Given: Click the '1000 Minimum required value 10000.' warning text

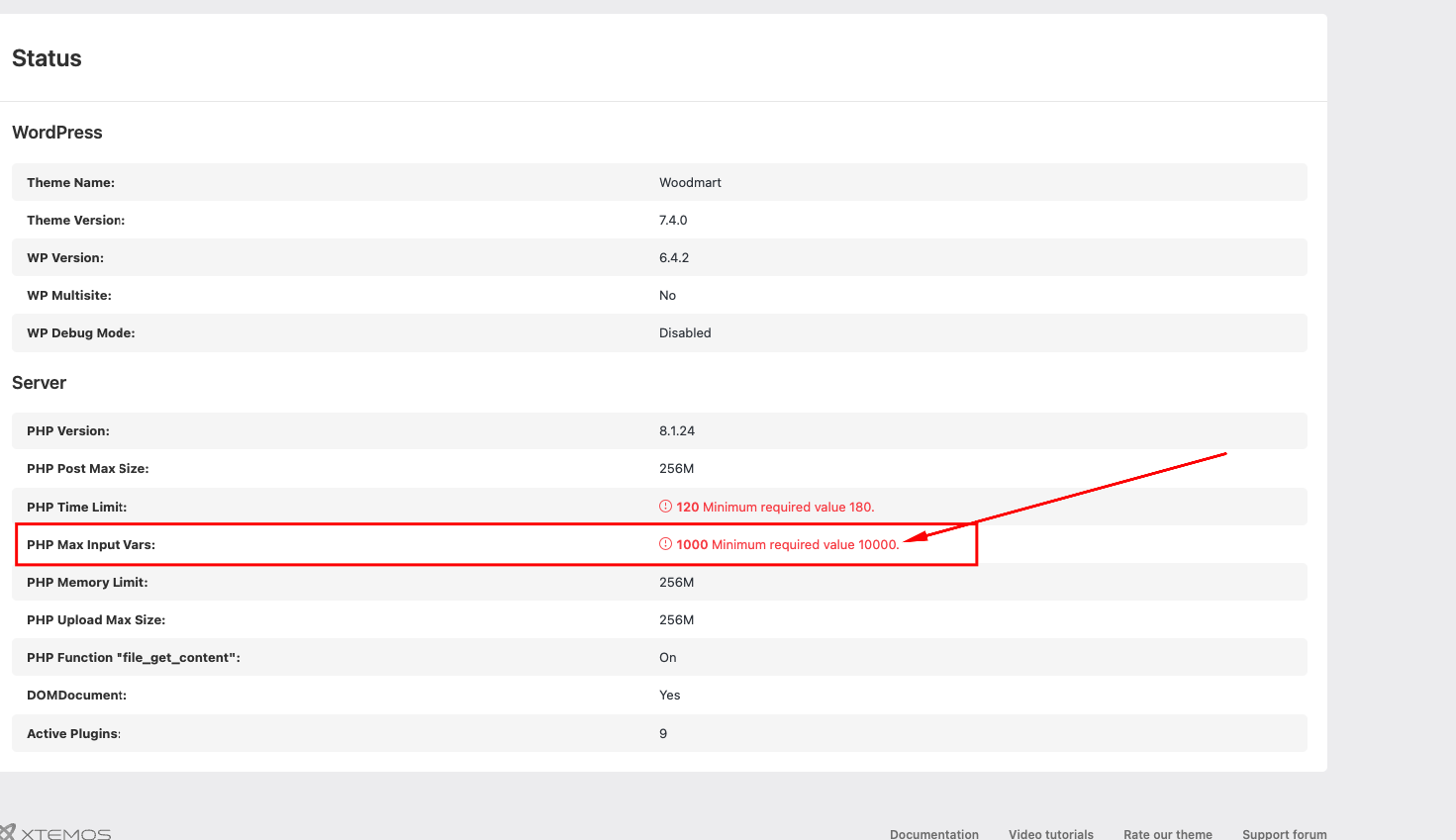Looking at the screenshot, I should coord(788,545).
